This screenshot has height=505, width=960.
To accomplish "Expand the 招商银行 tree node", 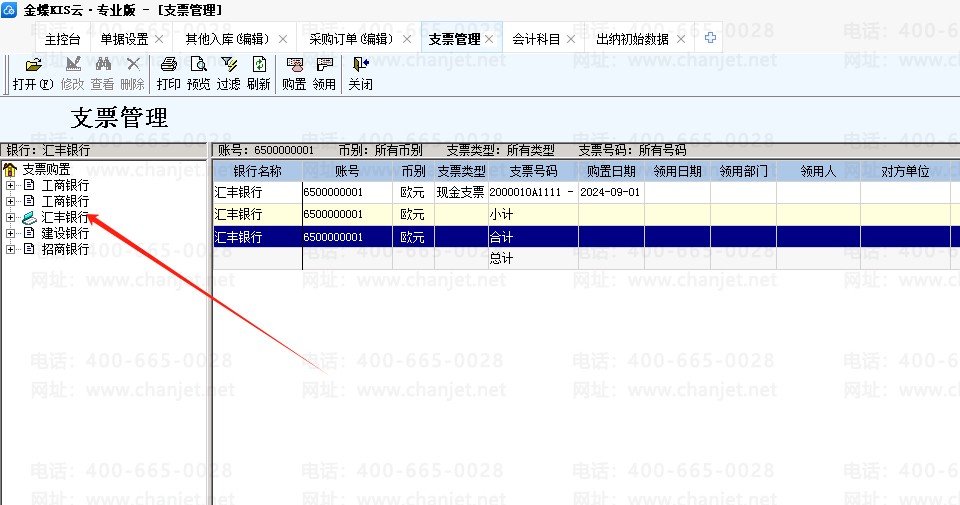I will tap(11, 249).
